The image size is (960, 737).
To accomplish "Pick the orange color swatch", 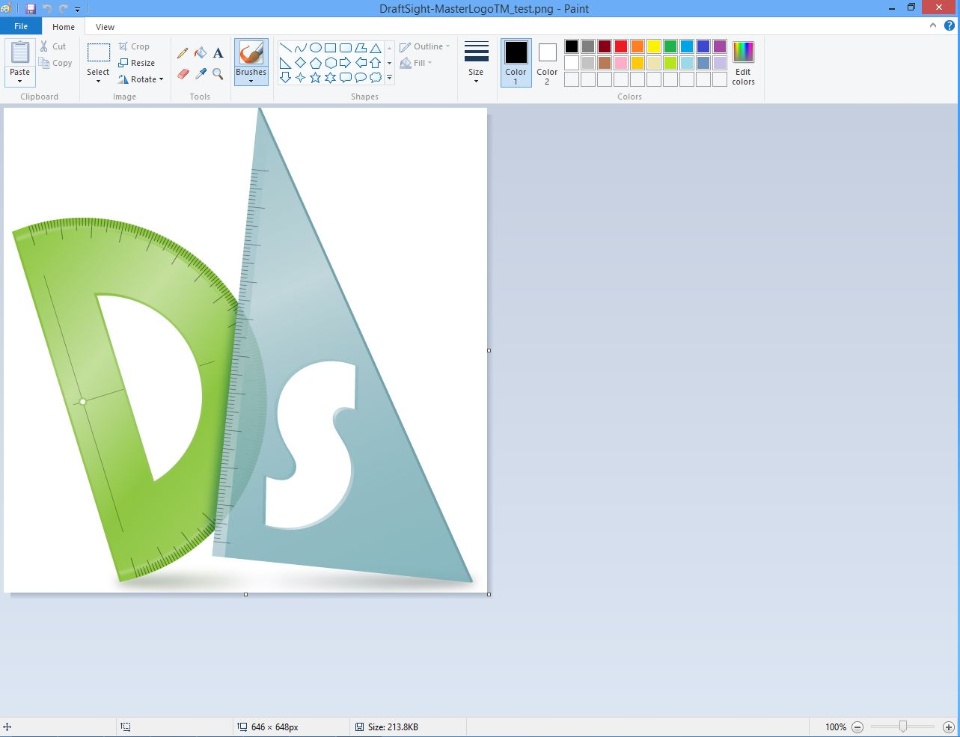I will pyautogui.click(x=637, y=47).
